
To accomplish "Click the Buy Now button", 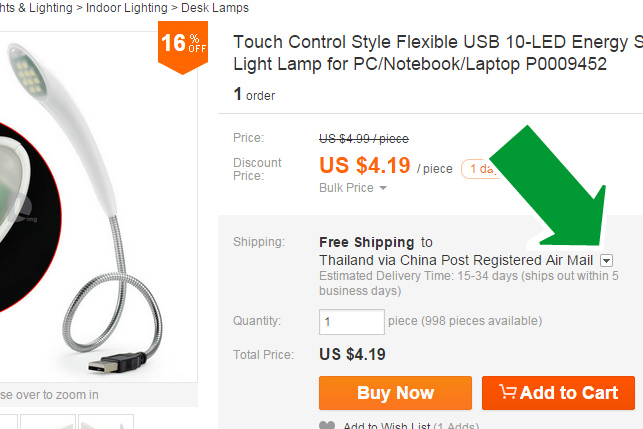I will [394, 393].
